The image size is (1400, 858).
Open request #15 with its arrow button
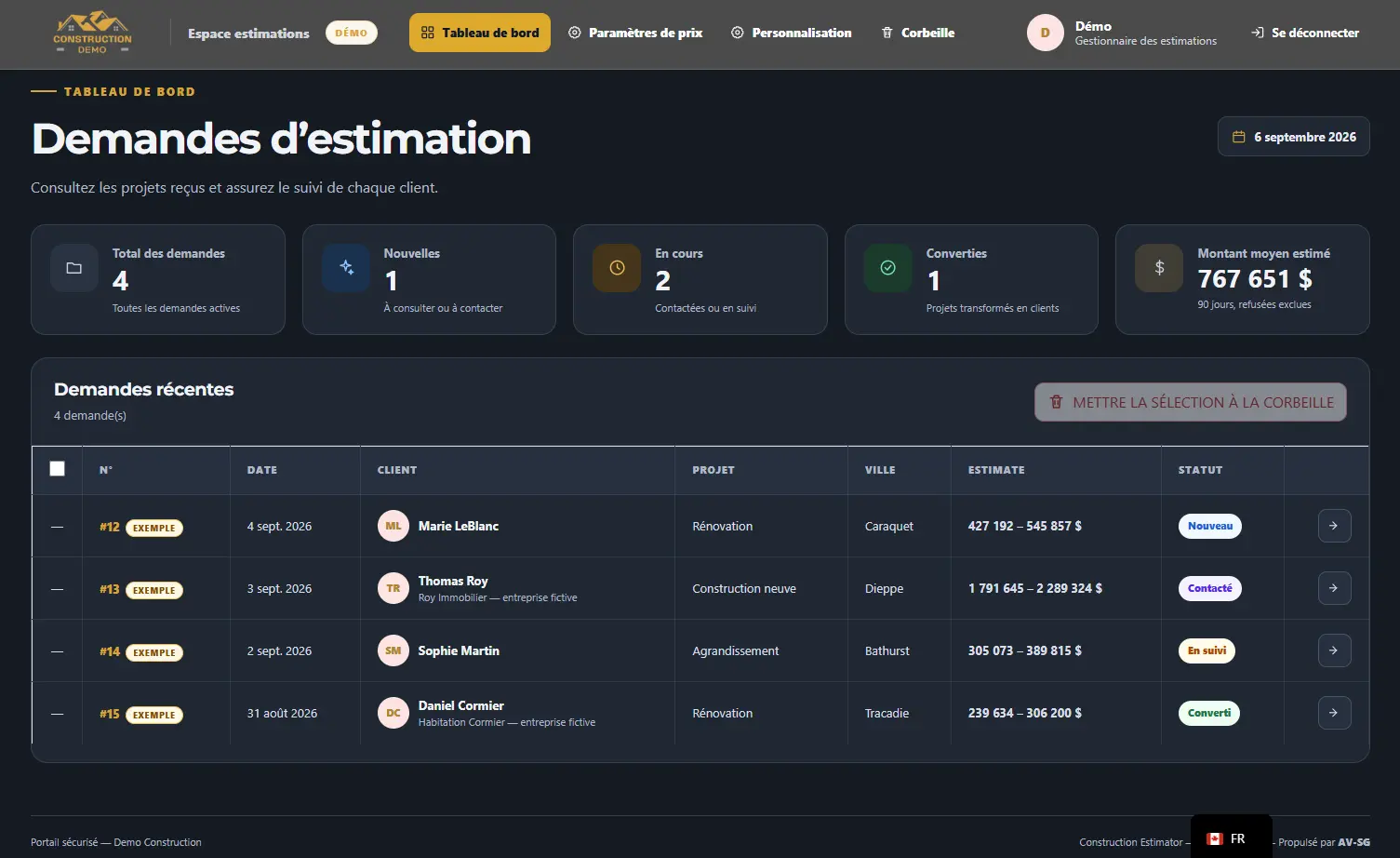(x=1334, y=713)
